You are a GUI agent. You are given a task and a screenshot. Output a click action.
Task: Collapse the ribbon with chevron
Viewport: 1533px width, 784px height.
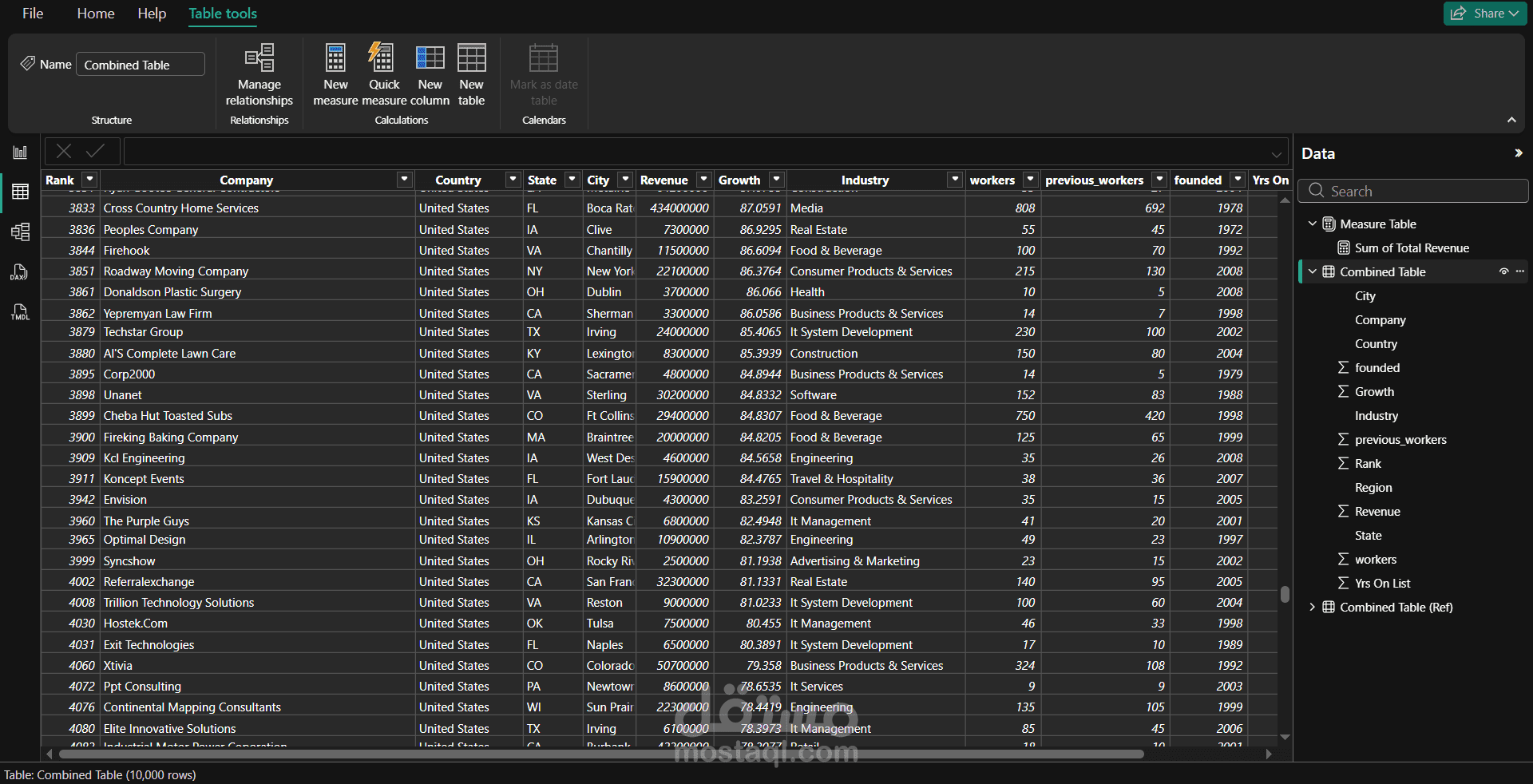(x=1511, y=120)
